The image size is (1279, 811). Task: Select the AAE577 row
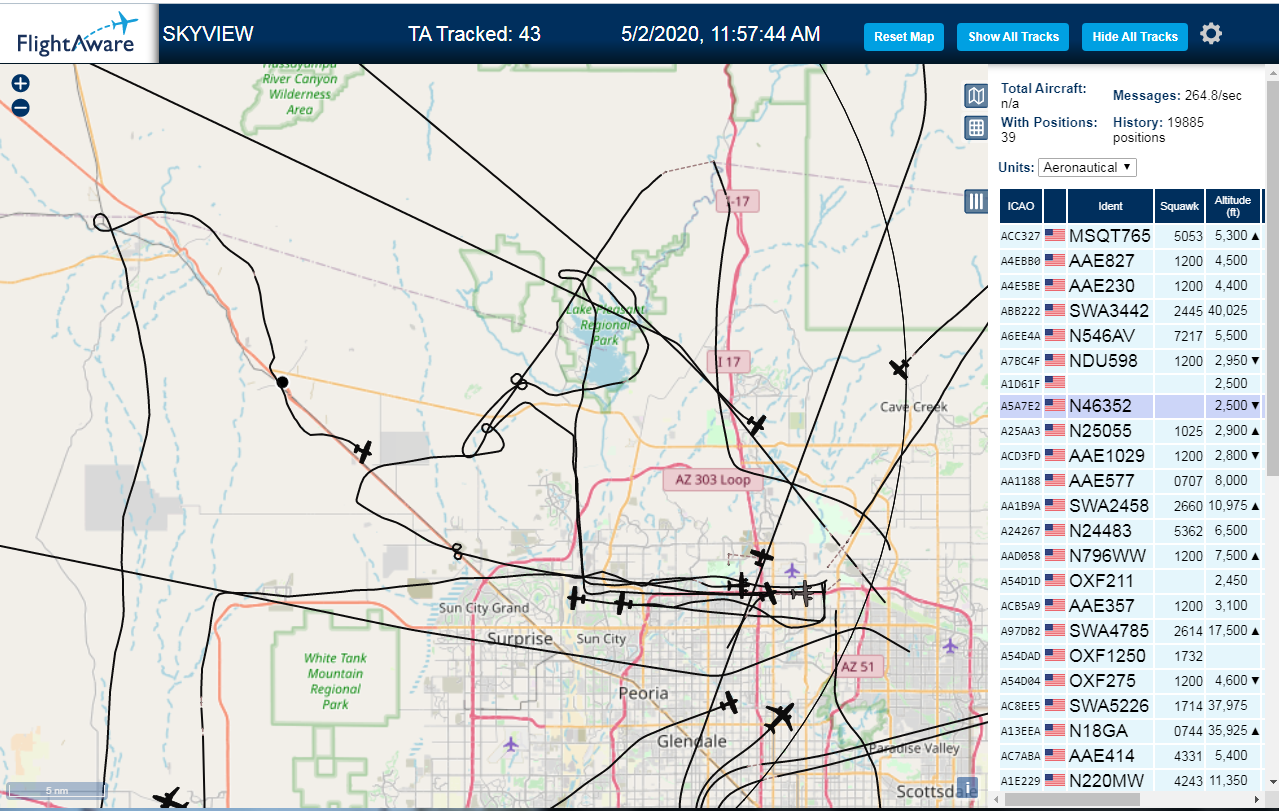pos(1131,481)
